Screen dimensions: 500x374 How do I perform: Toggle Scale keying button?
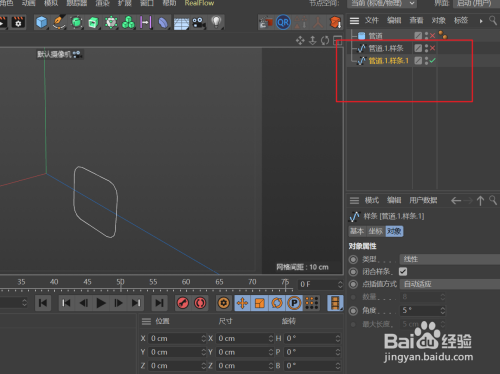coord(260,303)
